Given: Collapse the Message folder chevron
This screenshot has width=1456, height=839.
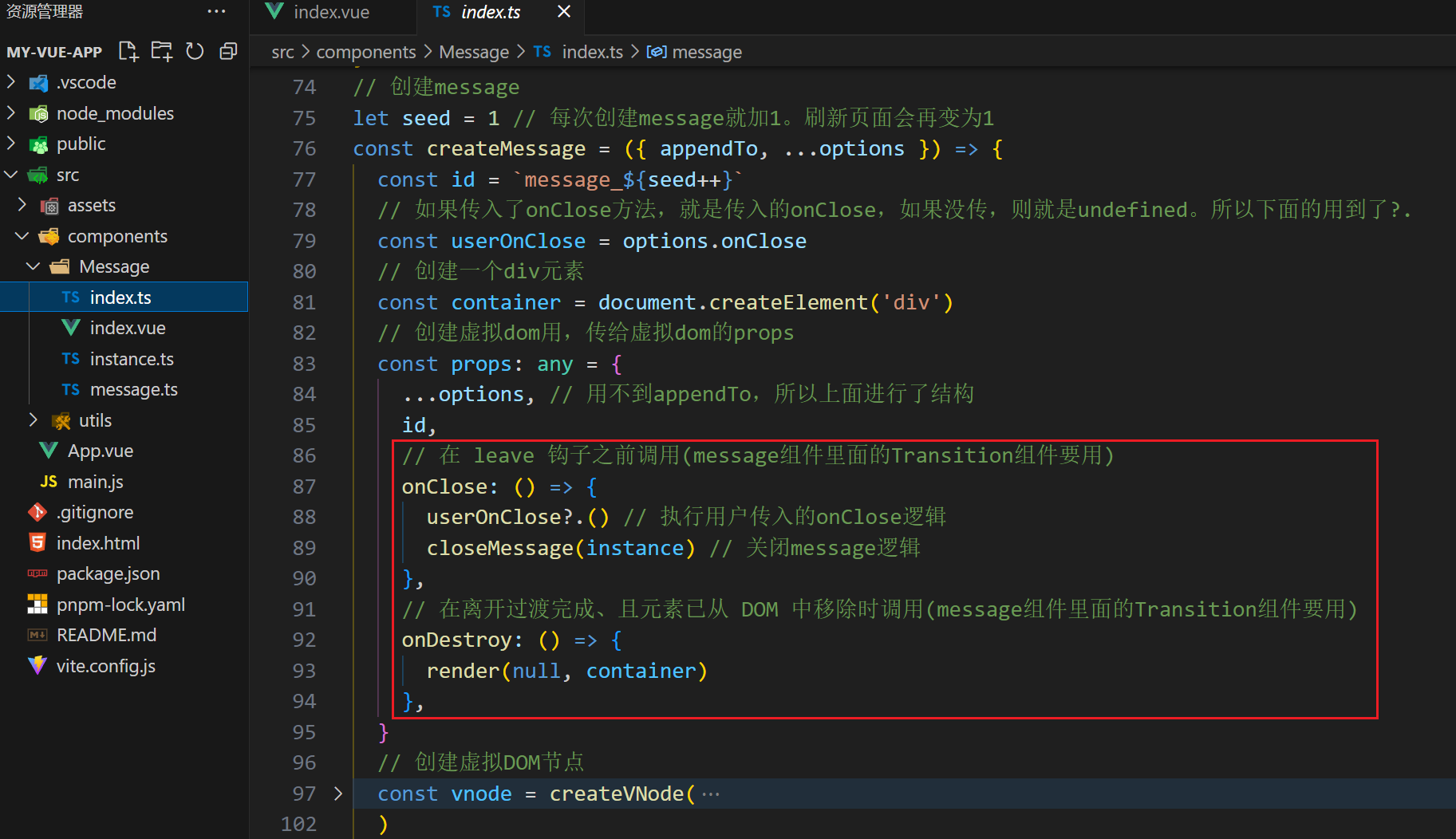Looking at the screenshot, I should pos(34,266).
